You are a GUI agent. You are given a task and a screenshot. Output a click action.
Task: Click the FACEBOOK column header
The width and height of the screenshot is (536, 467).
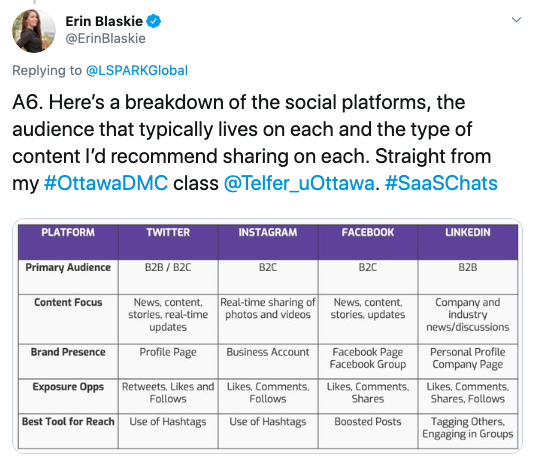click(x=368, y=242)
